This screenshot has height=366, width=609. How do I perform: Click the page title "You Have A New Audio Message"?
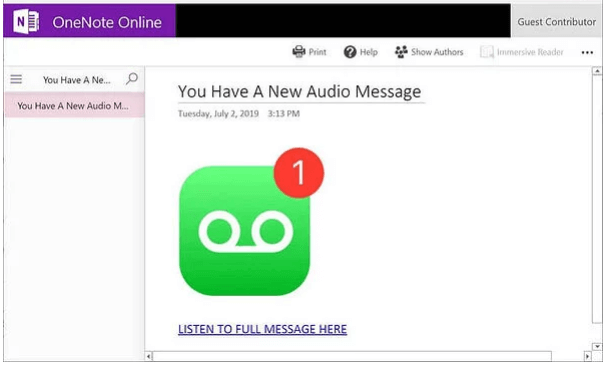[x=299, y=92]
